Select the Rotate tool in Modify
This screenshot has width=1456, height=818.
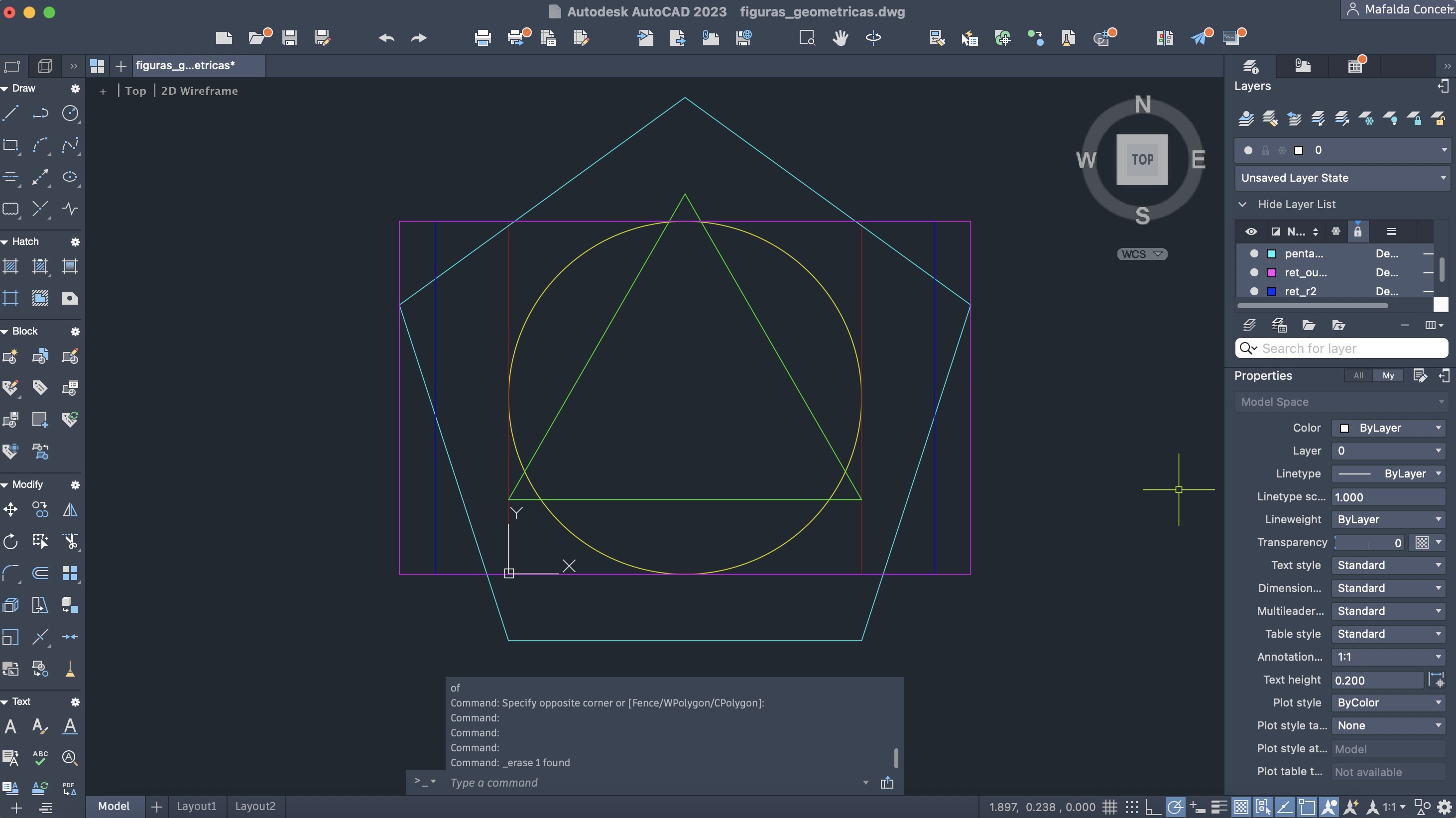click(11, 542)
